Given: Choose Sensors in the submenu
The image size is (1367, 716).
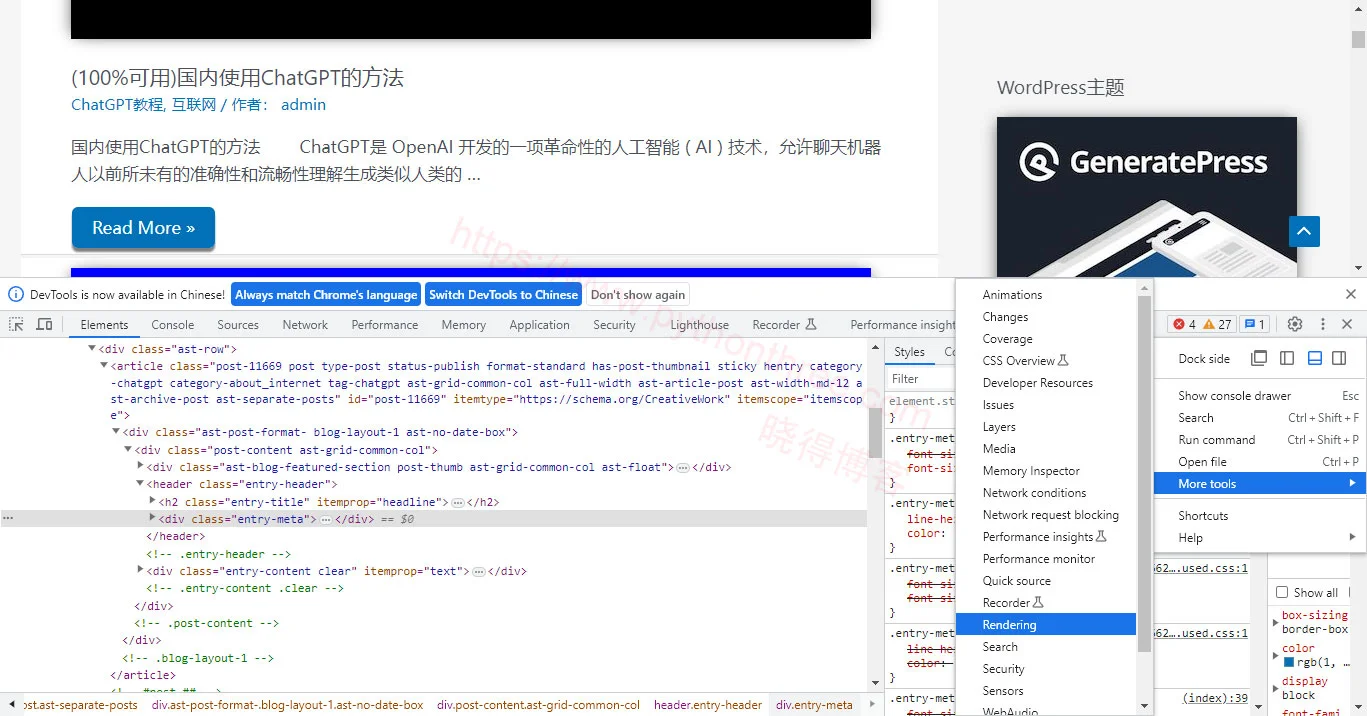Looking at the screenshot, I should 1046,691.
